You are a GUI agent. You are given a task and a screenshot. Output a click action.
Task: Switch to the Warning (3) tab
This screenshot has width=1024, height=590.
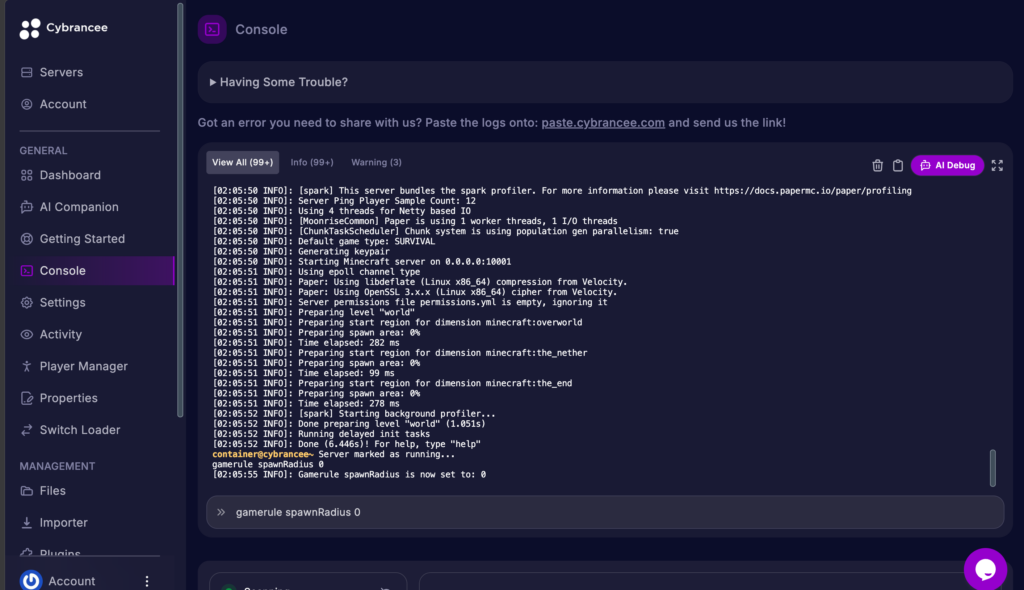point(376,163)
